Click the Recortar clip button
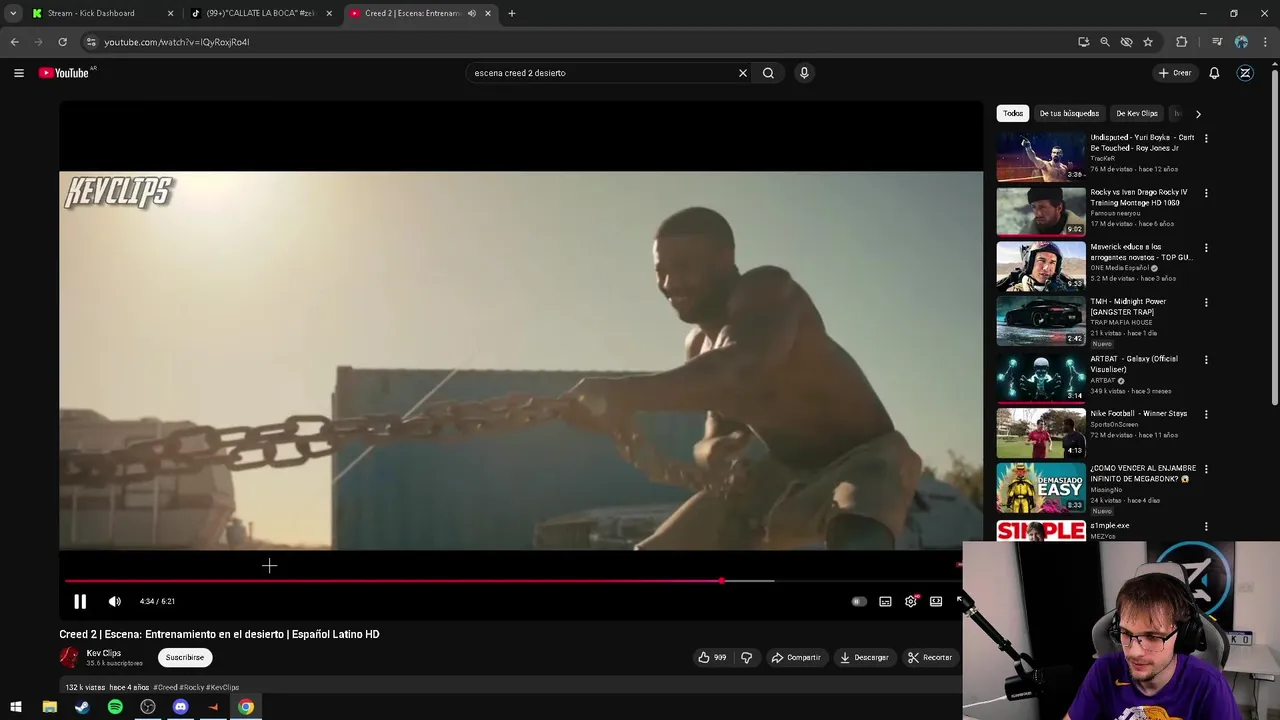Screen dimensions: 1280x720 (930, 657)
